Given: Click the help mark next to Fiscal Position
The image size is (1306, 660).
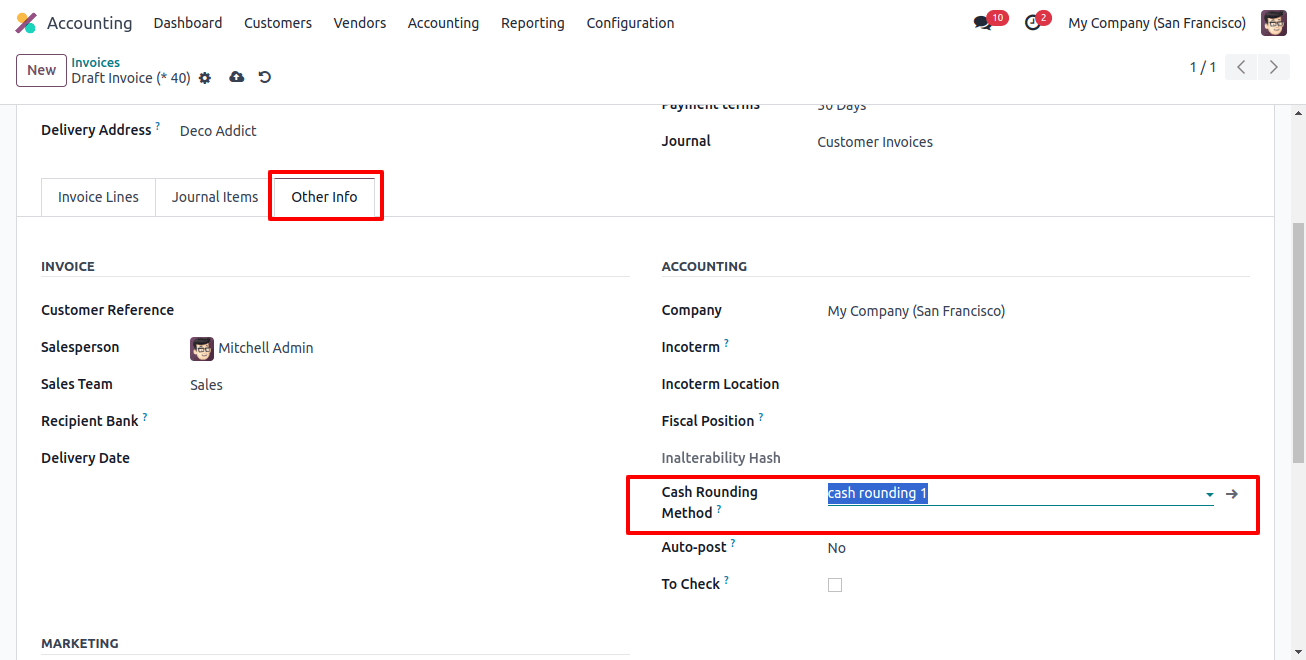Looking at the screenshot, I should pos(761,417).
